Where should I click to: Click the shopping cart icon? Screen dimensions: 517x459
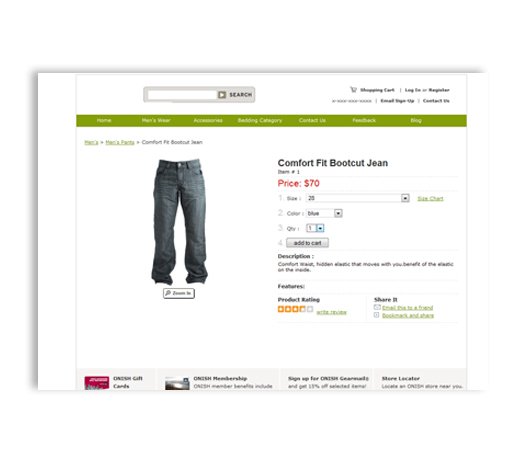coord(353,90)
